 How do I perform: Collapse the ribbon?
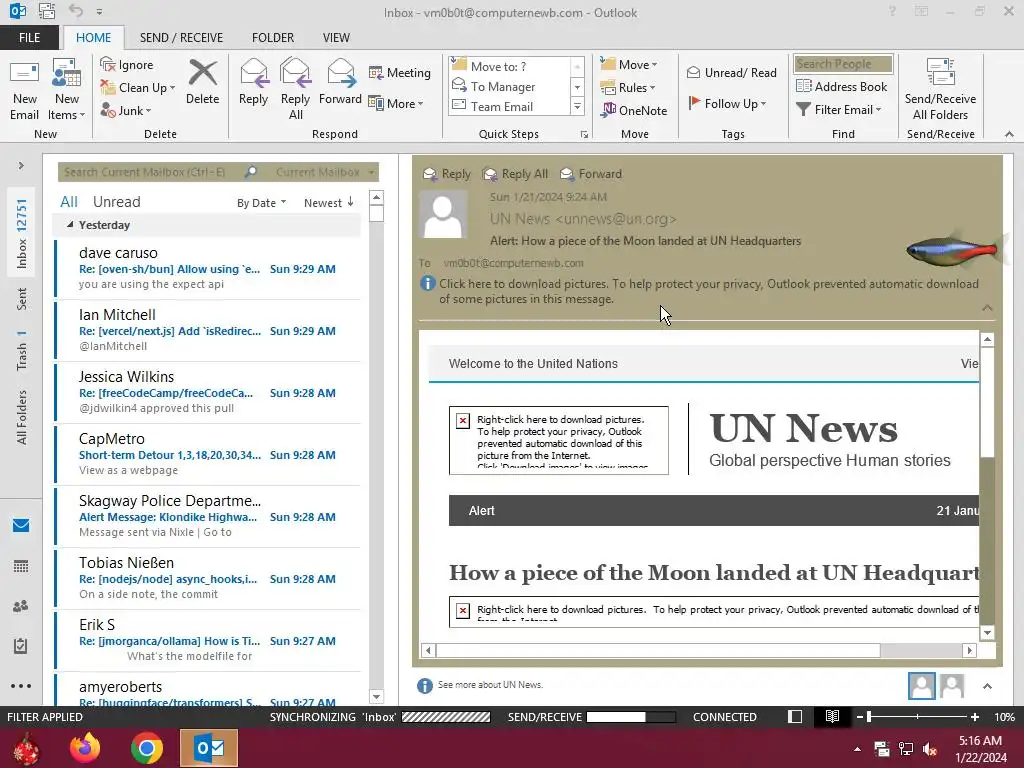[x=1009, y=134]
